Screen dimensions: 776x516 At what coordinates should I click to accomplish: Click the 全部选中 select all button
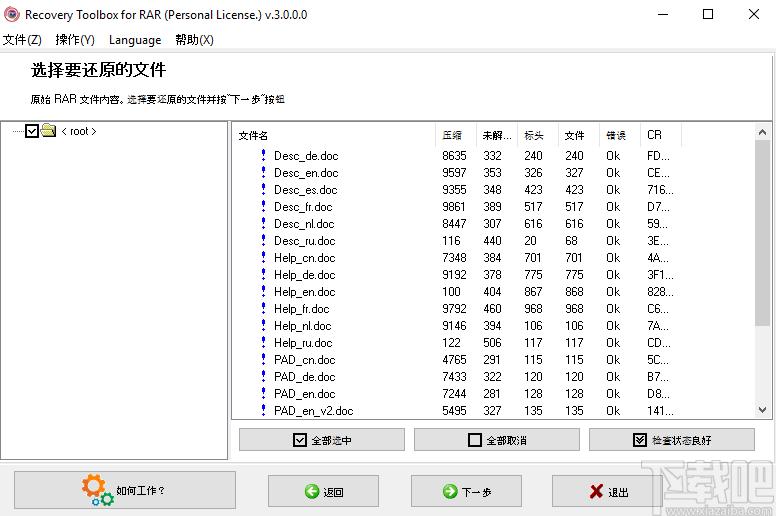322,440
